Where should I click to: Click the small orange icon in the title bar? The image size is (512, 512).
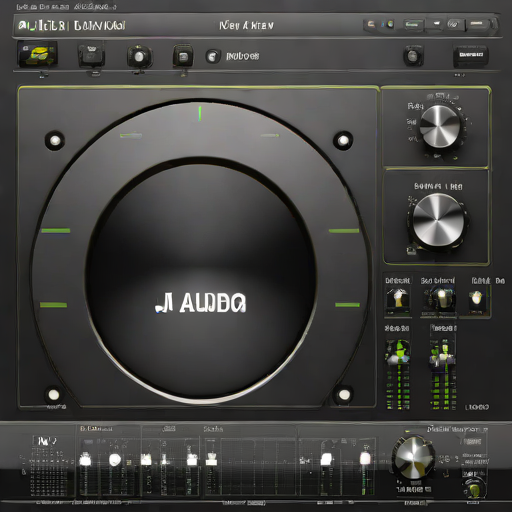[371, 24]
